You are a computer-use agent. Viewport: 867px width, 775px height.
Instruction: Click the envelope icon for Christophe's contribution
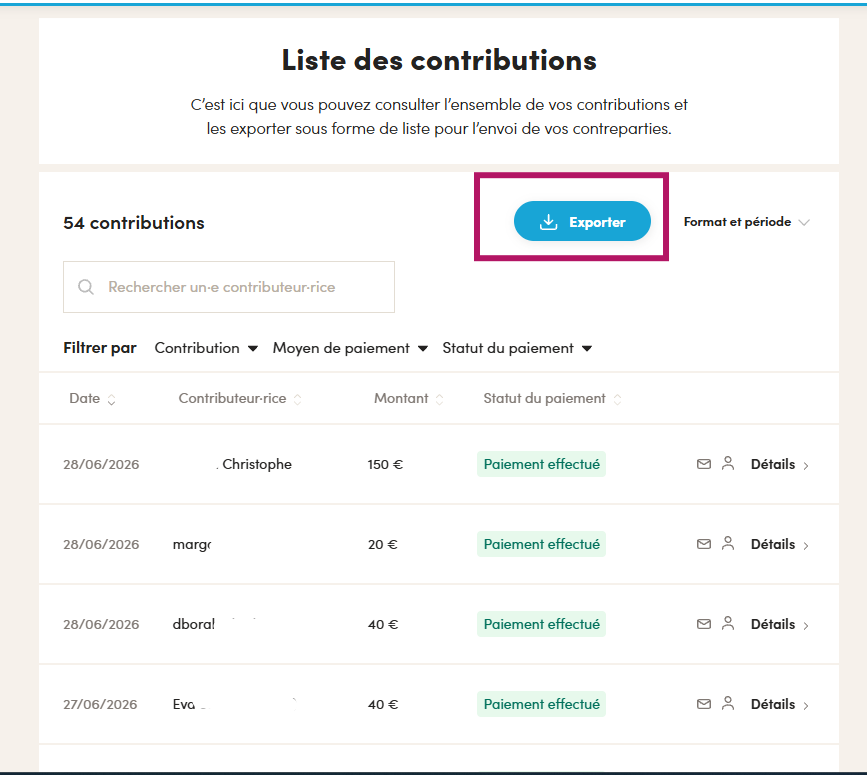point(703,464)
